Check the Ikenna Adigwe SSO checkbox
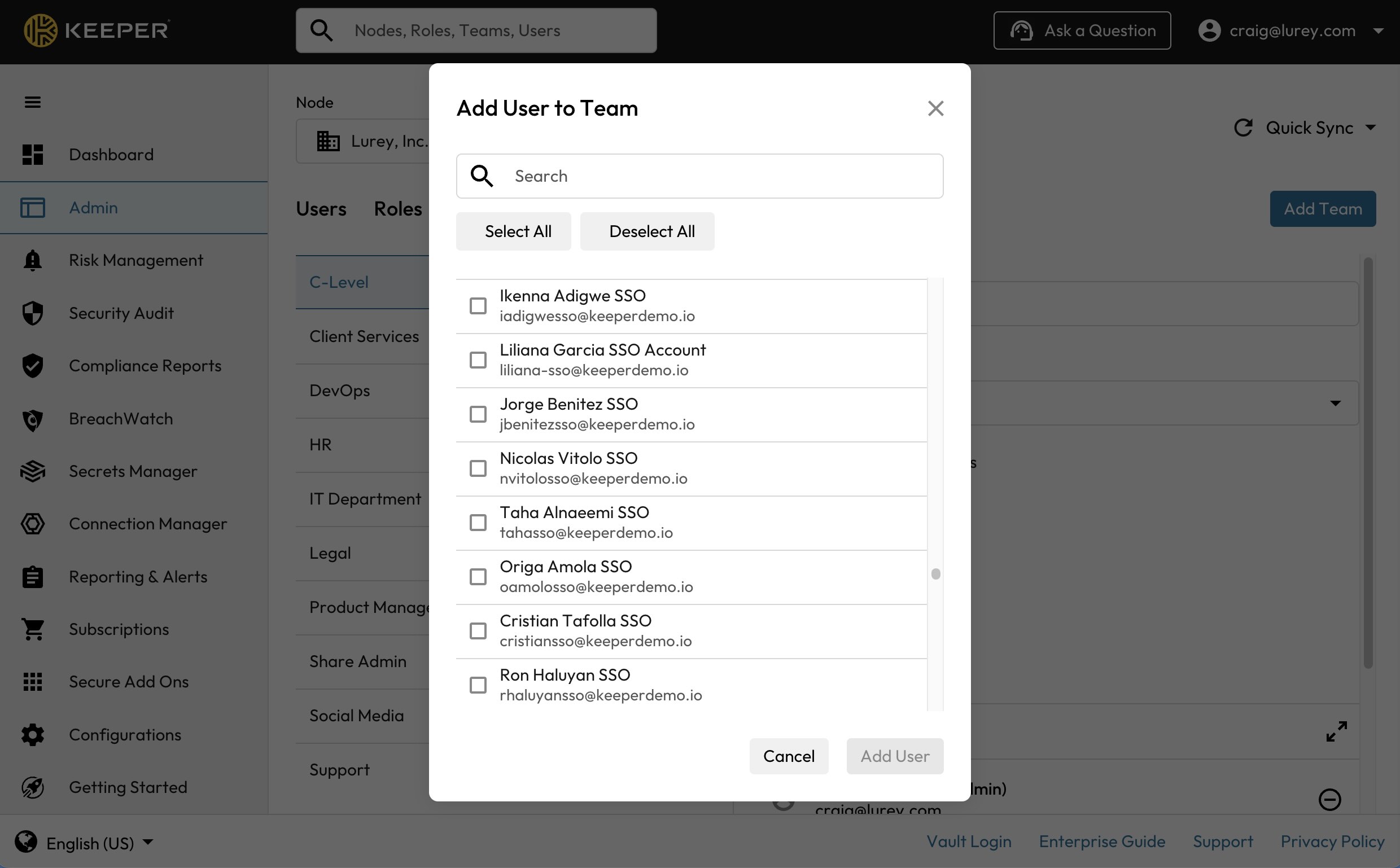The width and height of the screenshot is (1400, 868). tap(478, 306)
